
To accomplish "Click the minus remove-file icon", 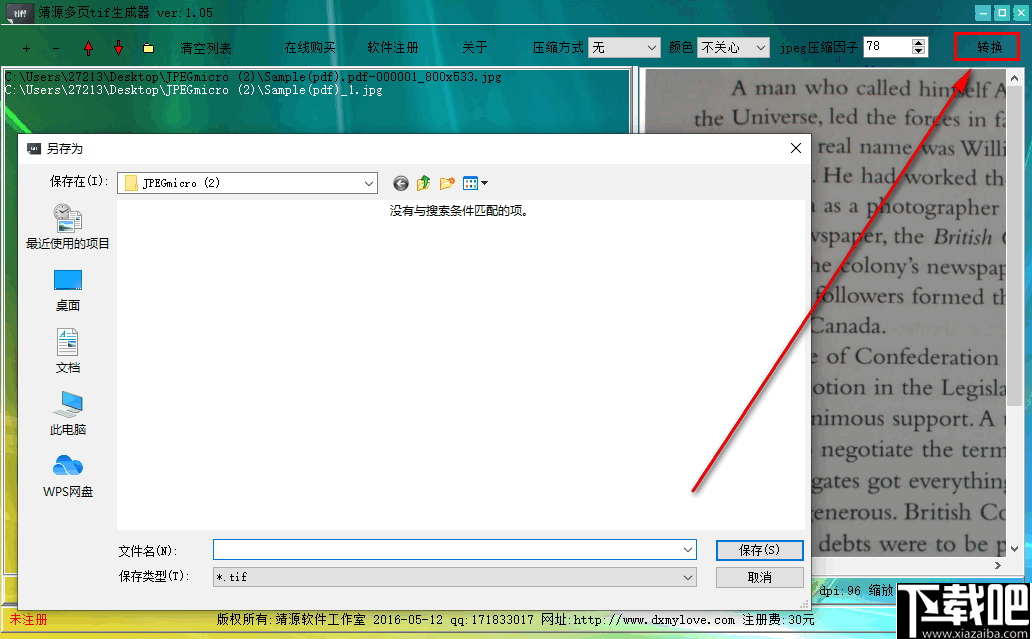I will click(55, 48).
